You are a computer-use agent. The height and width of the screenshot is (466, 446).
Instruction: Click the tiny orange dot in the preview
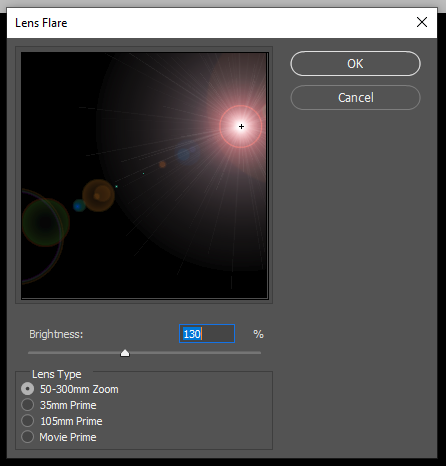click(x=162, y=164)
